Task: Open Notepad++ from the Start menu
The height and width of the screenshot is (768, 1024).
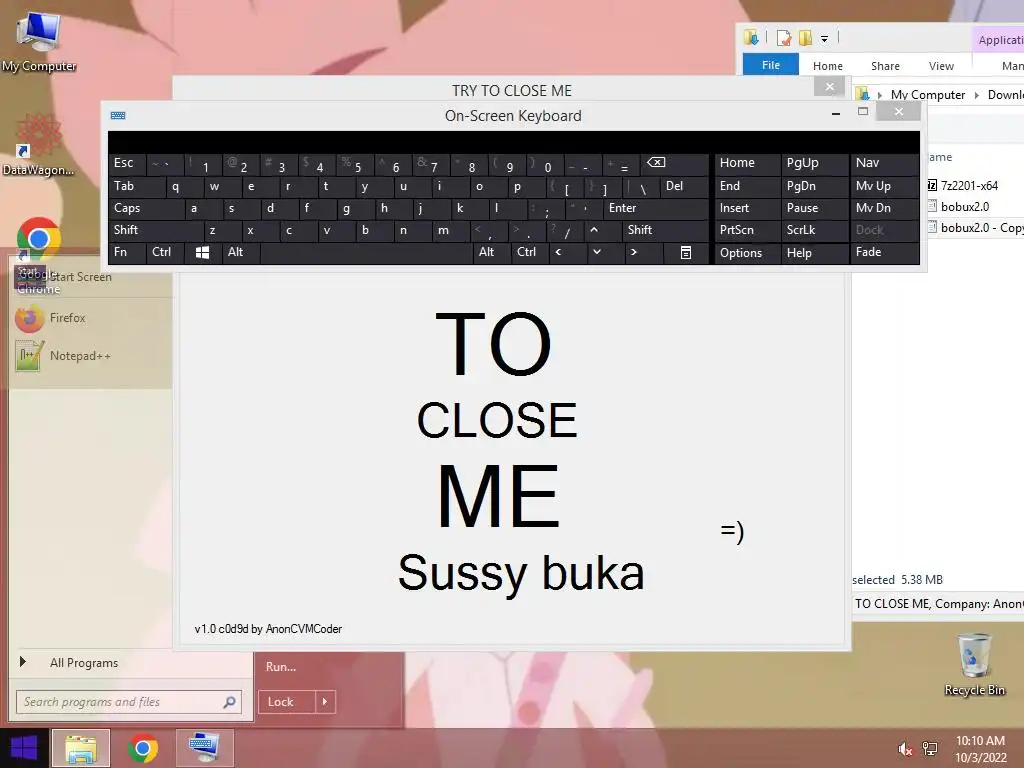Action: pyautogui.click(x=63, y=356)
